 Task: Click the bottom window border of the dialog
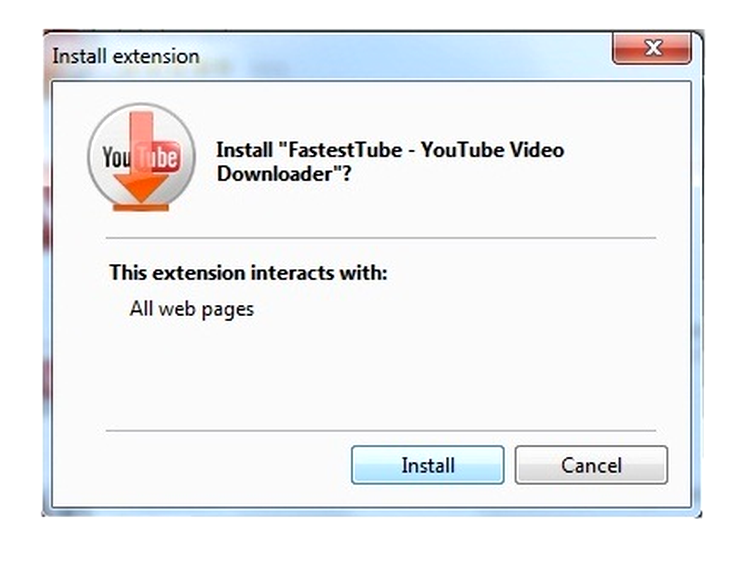pos(371,512)
